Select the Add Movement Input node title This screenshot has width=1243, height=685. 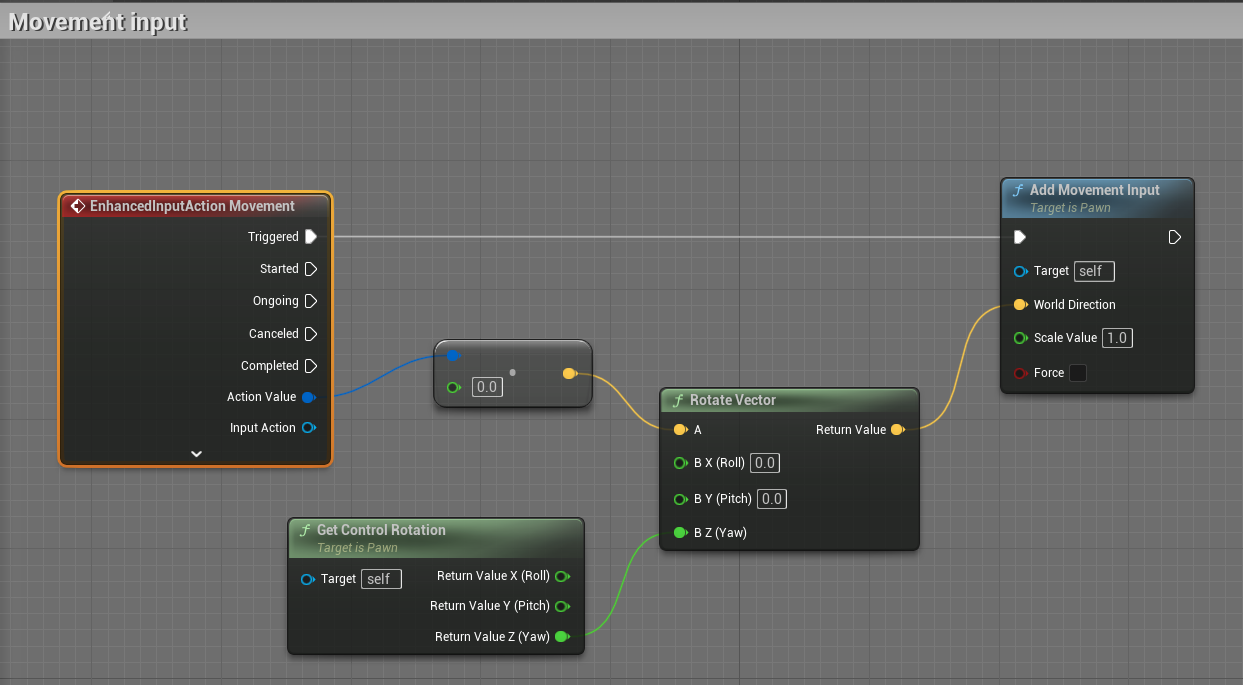point(1094,190)
